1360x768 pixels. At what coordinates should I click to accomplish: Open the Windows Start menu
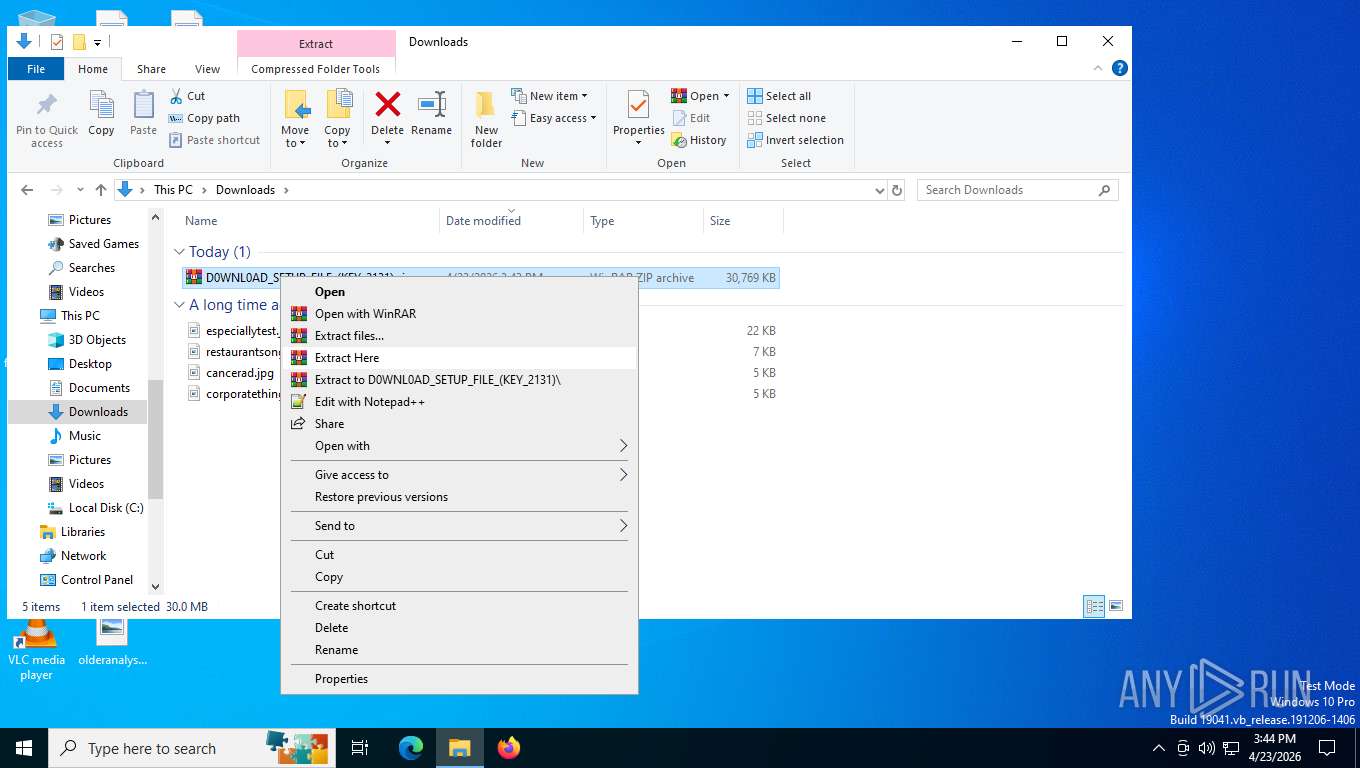24,748
